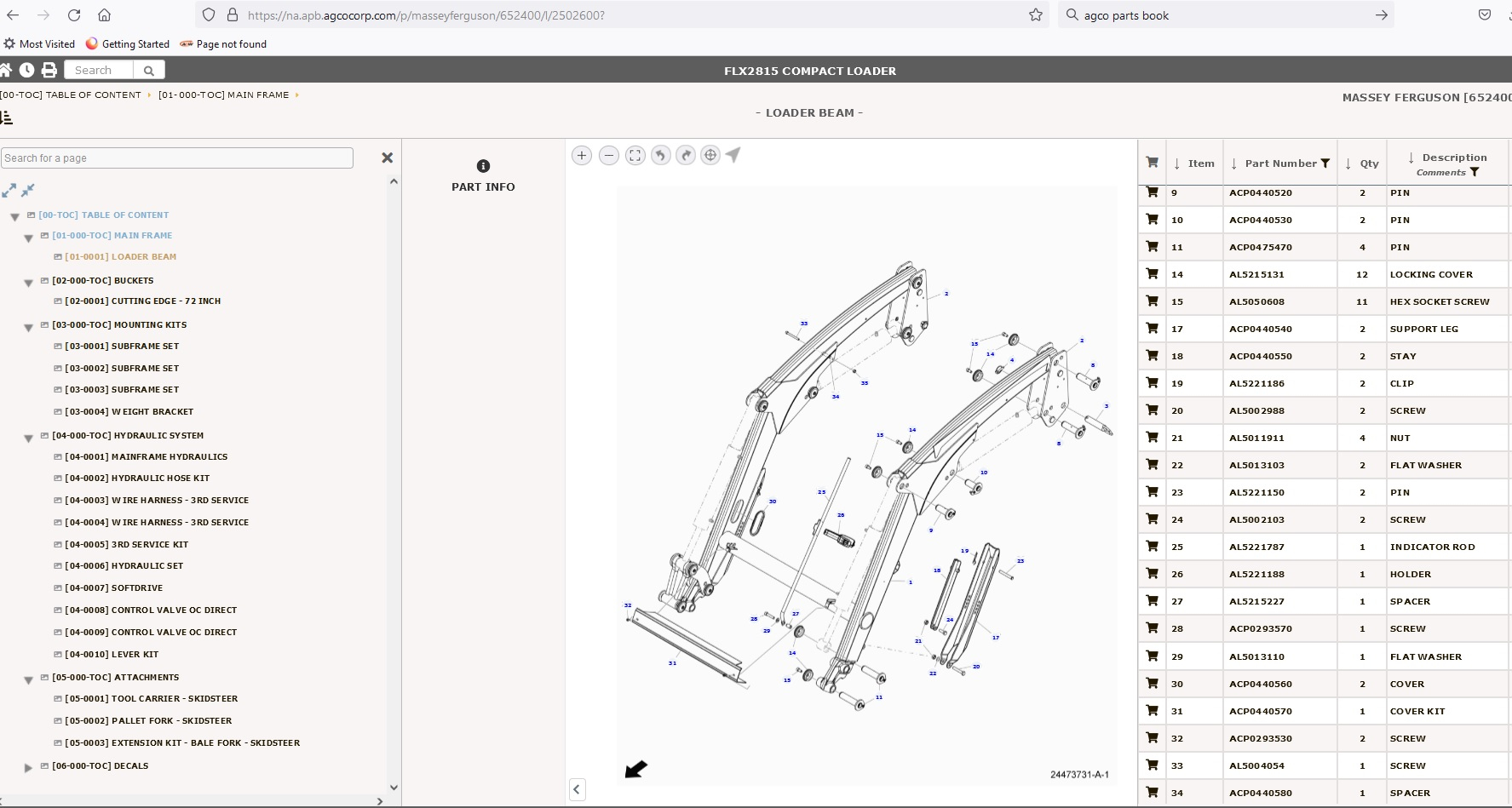Screen dimensions: 1512x808
Task: Collapse all tree nodes icon
Action: coord(28,190)
